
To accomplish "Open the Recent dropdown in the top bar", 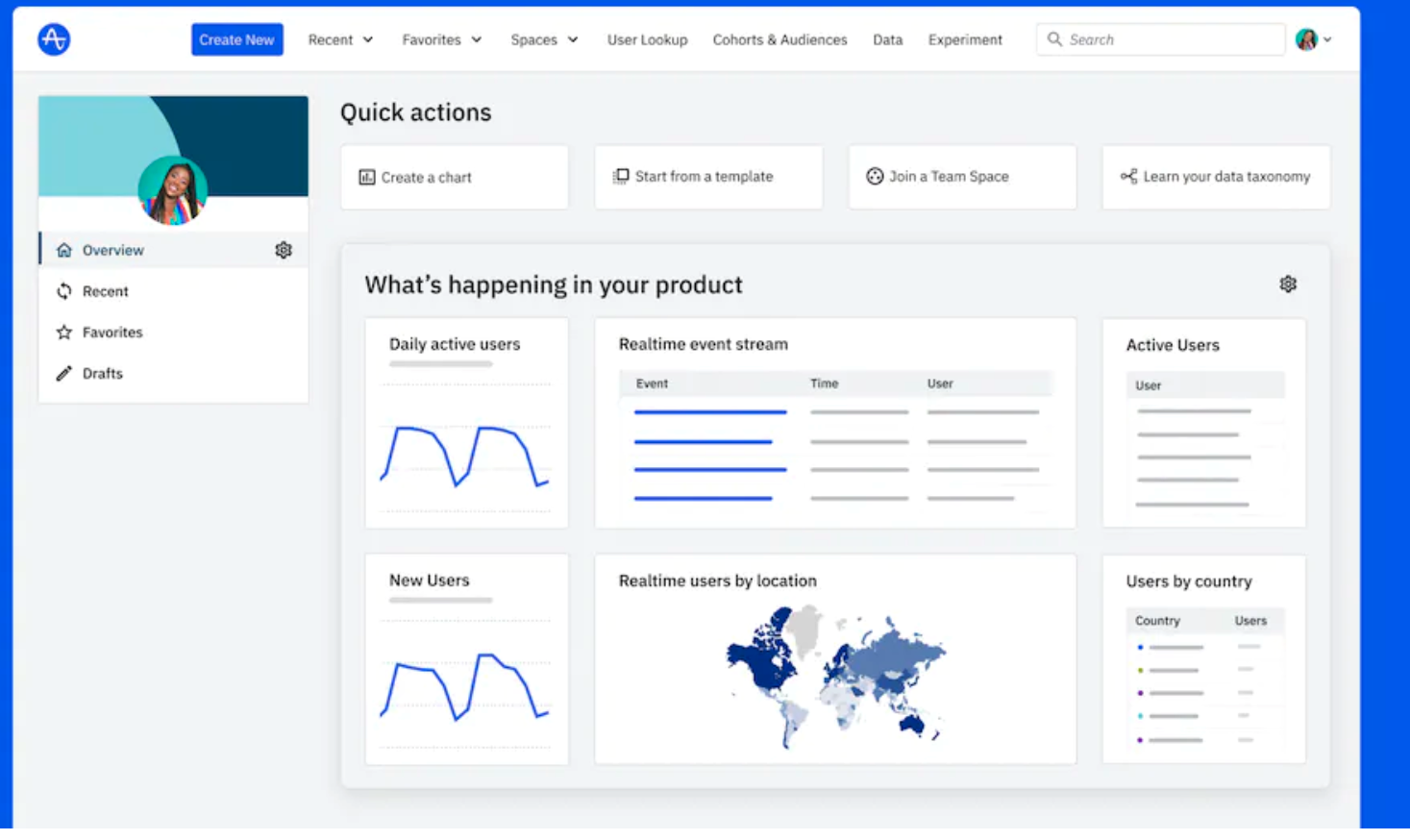I will coord(340,39).
